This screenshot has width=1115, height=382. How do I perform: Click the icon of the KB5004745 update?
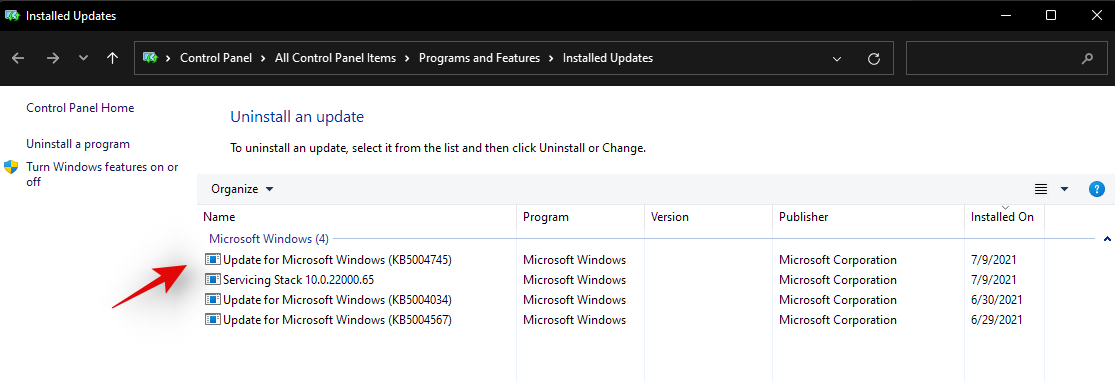click(213, 260)
